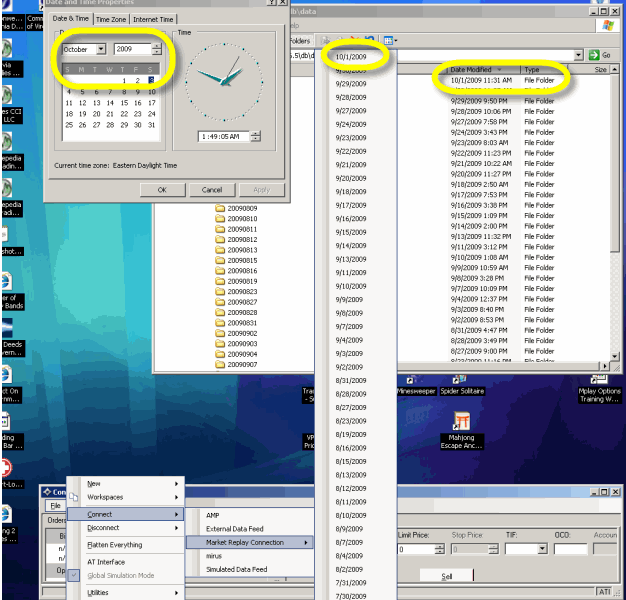Choose Connect in the File menu
The image size is (626, 600).
[125, 514]
